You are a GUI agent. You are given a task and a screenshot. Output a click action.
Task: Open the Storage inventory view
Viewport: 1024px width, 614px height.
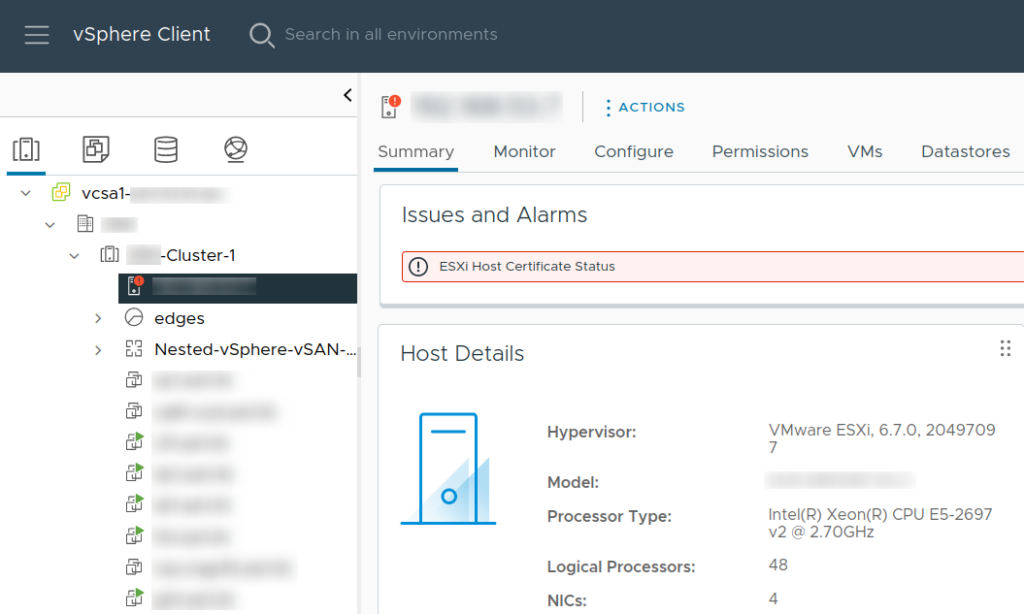(x=166, y=150)
